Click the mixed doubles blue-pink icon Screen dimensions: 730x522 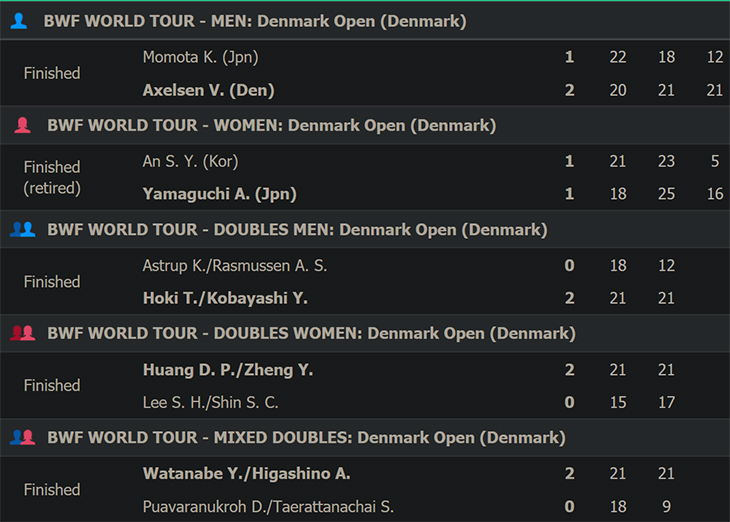pyautogui.click(x=22, y=438)
